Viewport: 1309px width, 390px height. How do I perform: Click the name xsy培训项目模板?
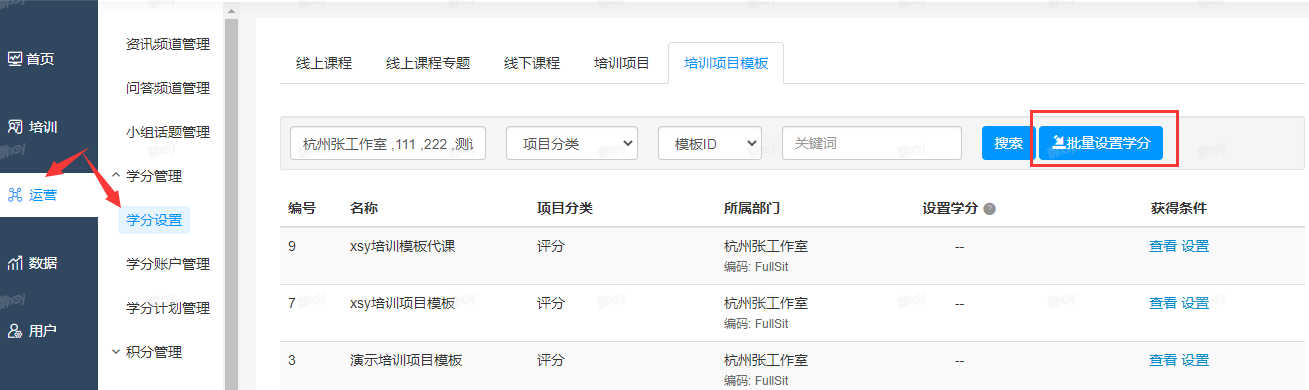[403, 303]
